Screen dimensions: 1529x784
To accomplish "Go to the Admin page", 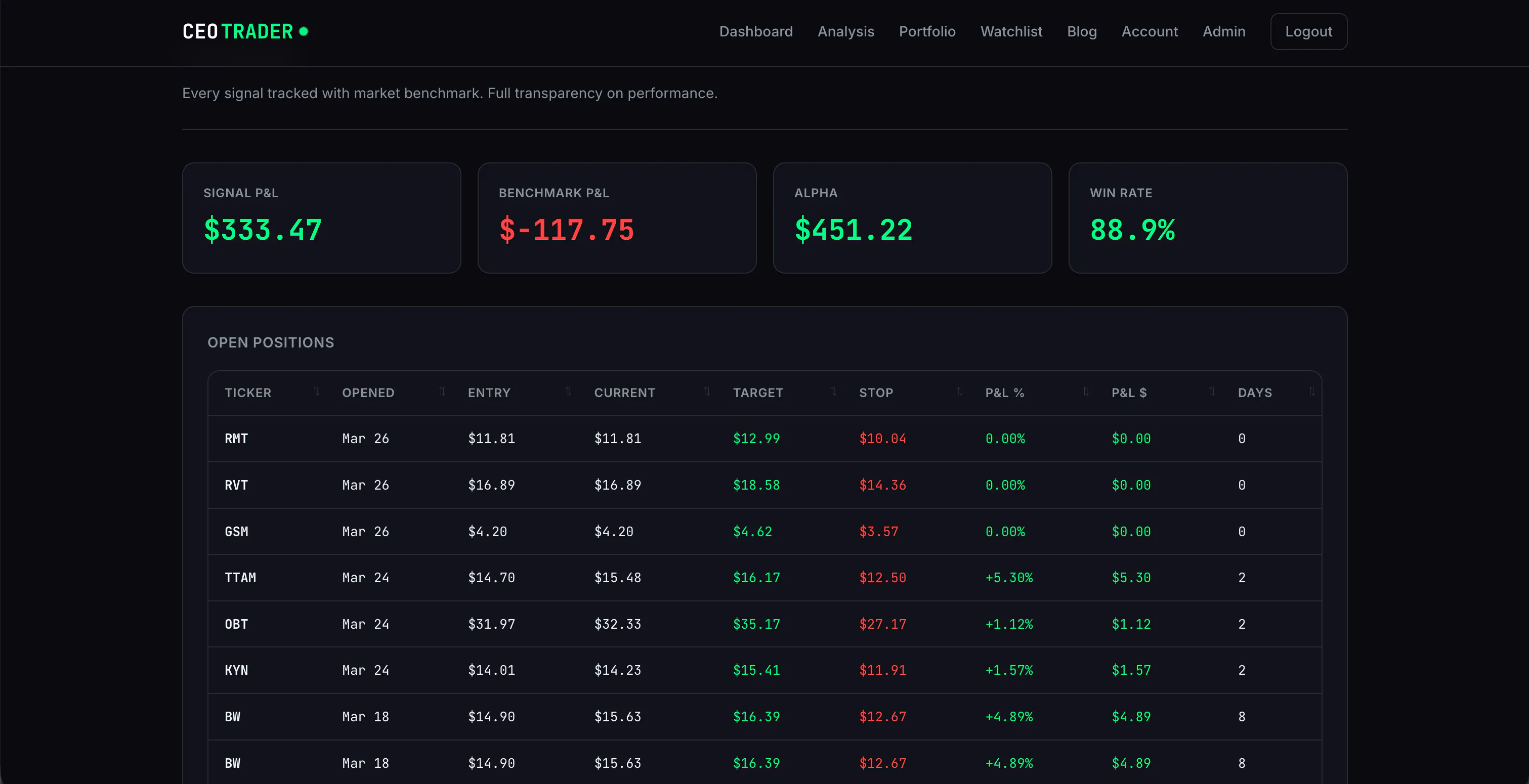I will pyautogui.click(x=1224, y=31).
